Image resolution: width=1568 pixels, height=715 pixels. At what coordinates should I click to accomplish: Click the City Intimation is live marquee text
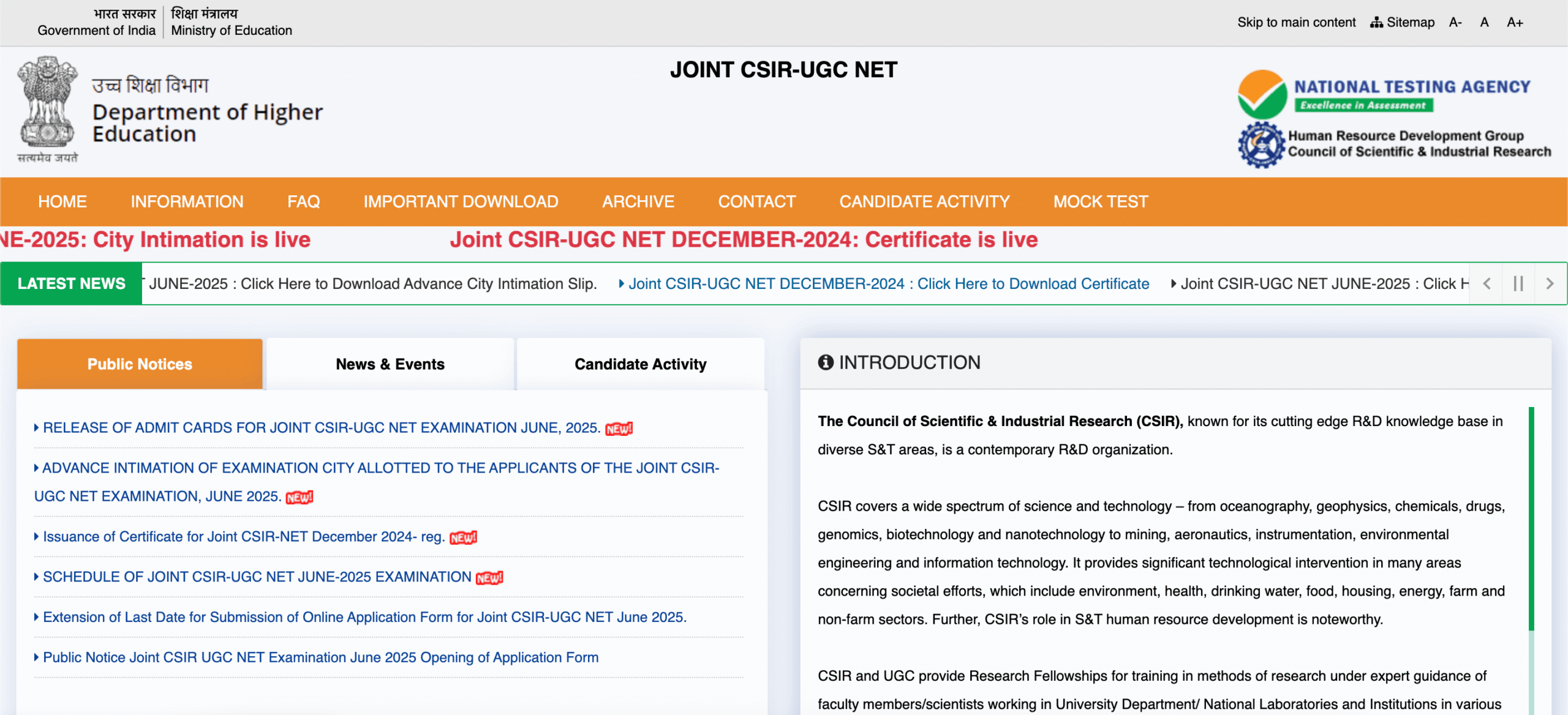(x=155, y=240)
